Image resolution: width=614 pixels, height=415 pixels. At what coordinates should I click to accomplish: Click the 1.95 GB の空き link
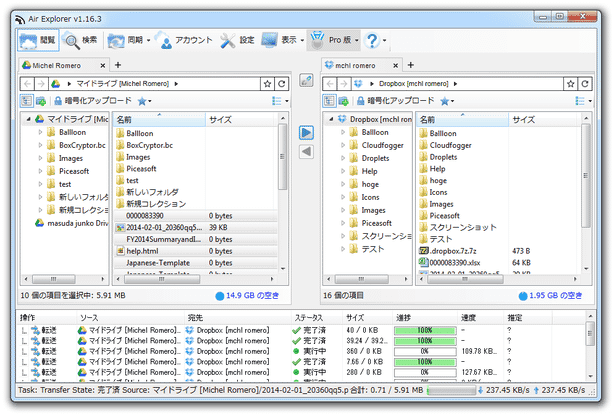point(555,296)
